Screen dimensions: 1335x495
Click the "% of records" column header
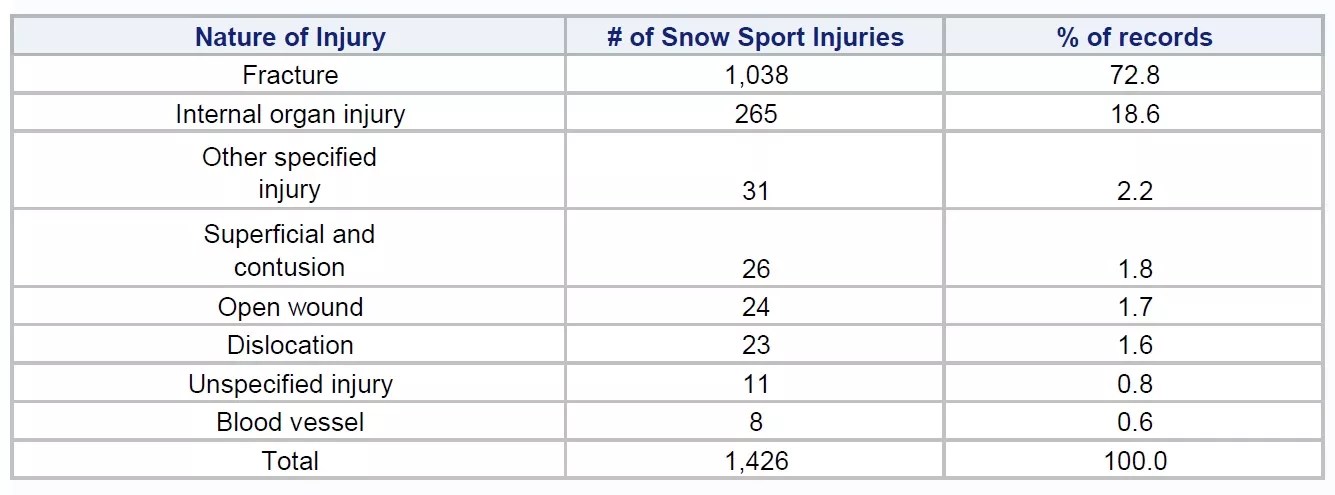[x=1134, y=38]
